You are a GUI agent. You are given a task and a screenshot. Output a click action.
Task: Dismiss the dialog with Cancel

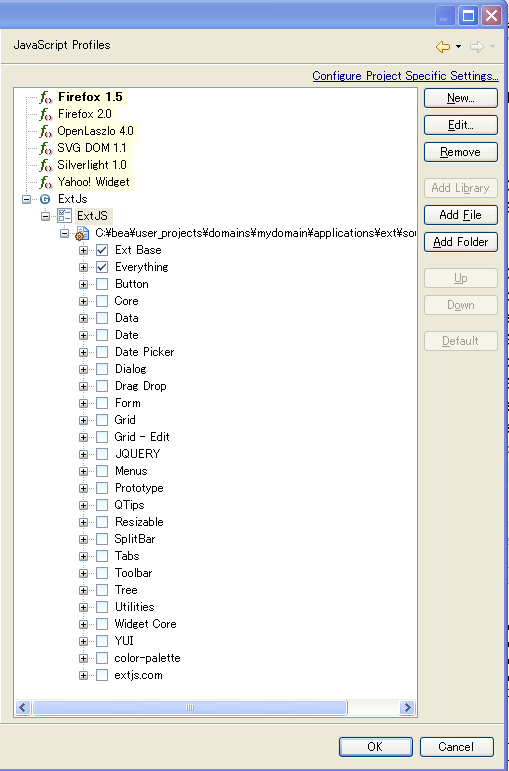(456, 746)
